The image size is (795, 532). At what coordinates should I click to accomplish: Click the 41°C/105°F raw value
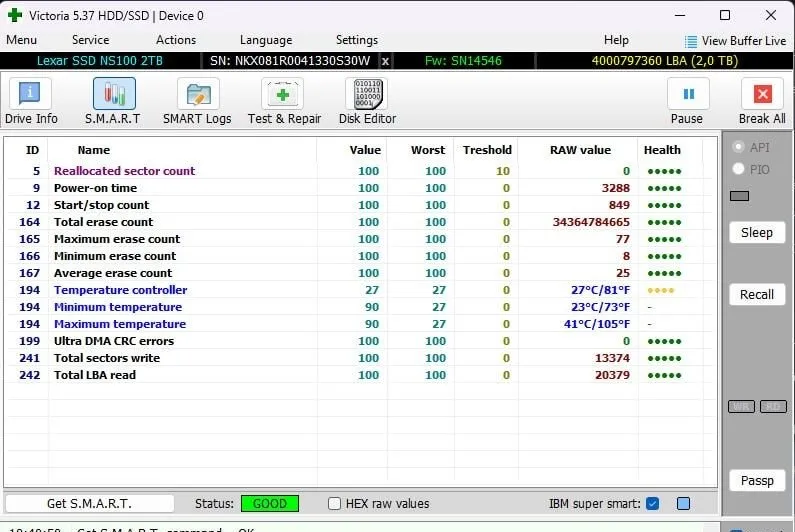tap(597, 324)
